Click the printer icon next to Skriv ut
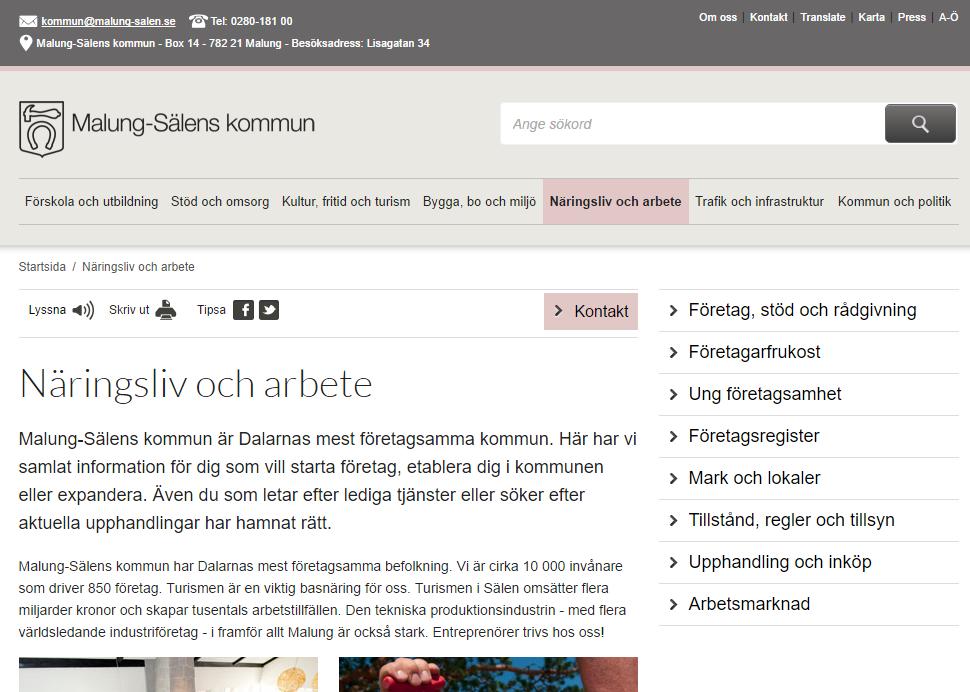The height and width of the screenshot is (692, 970). (x=165, y=310)
